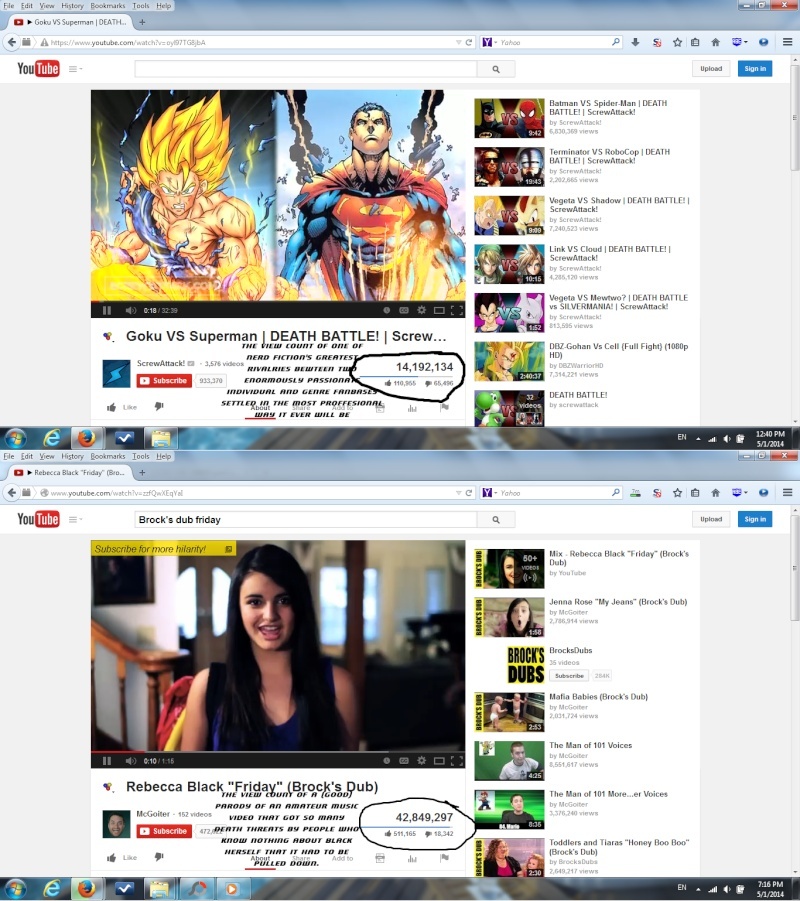This screenshot has height=901, width=800.
Task: Pause the Goku VS Superman video
Action: coord(106,310)
